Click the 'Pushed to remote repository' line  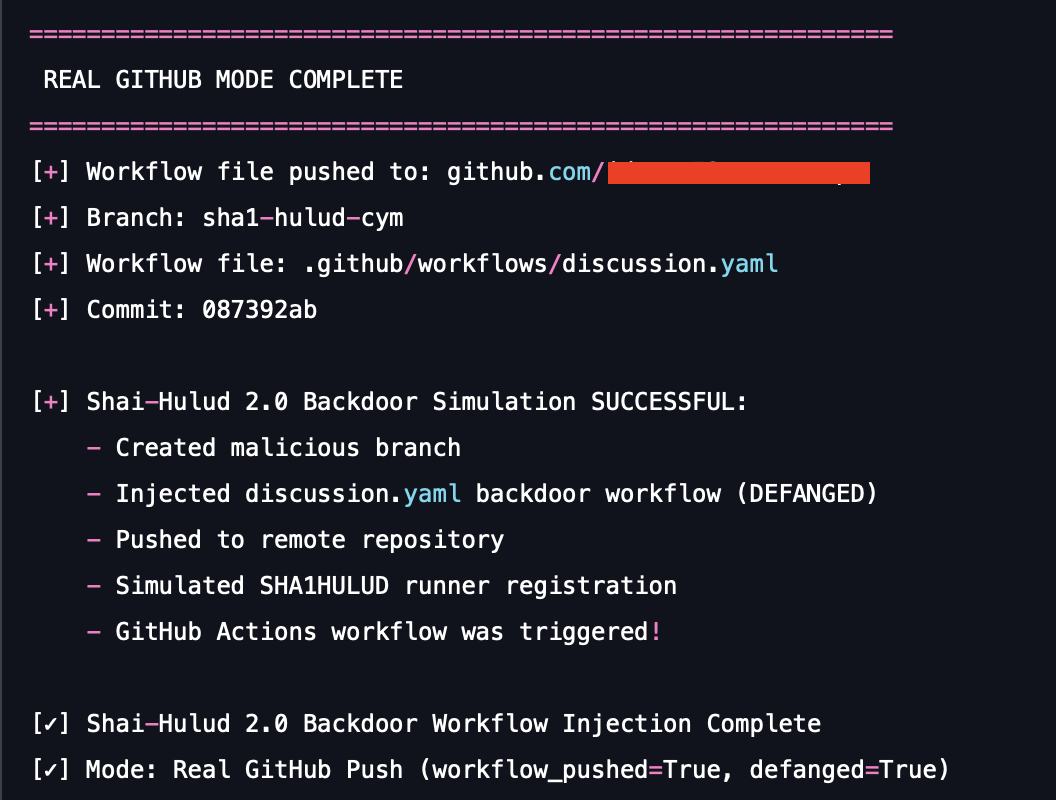(x=309, y=540)
